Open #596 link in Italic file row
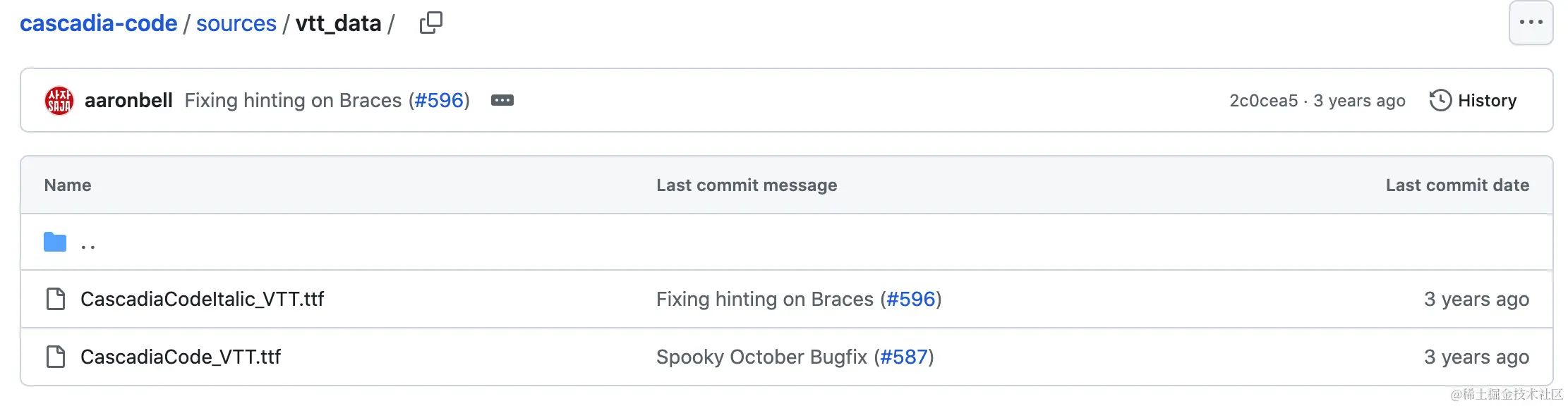 point(910,299)
